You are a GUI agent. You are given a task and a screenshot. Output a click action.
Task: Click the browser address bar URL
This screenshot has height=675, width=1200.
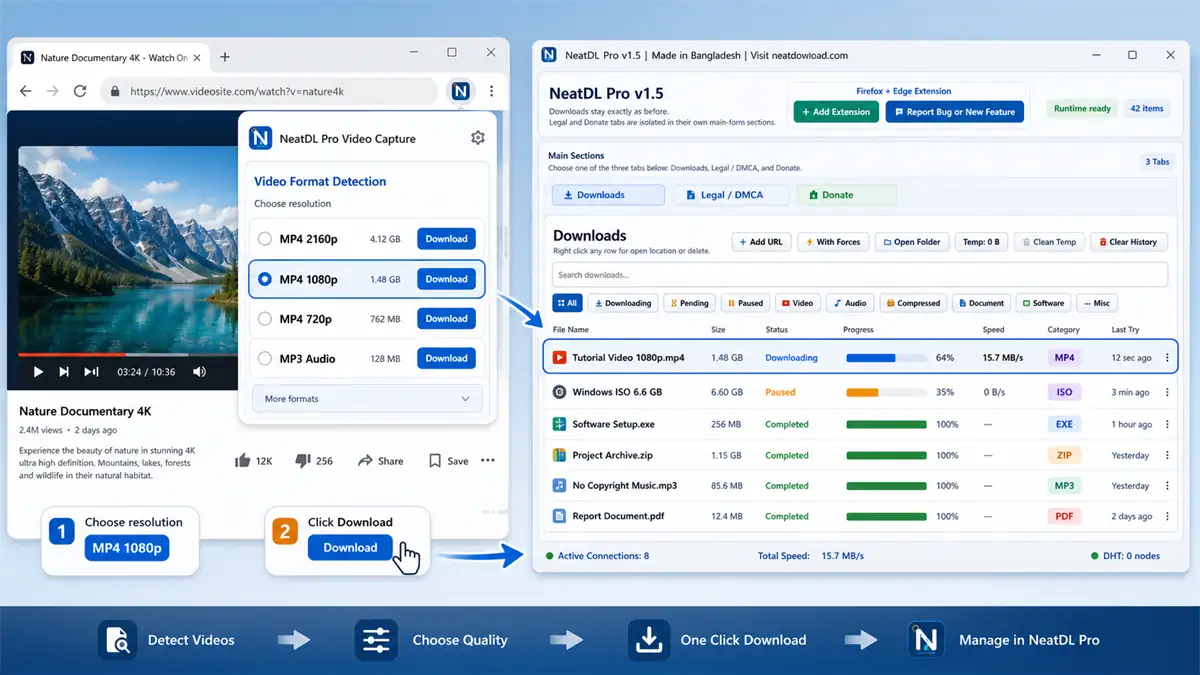(x=237, y=91)
